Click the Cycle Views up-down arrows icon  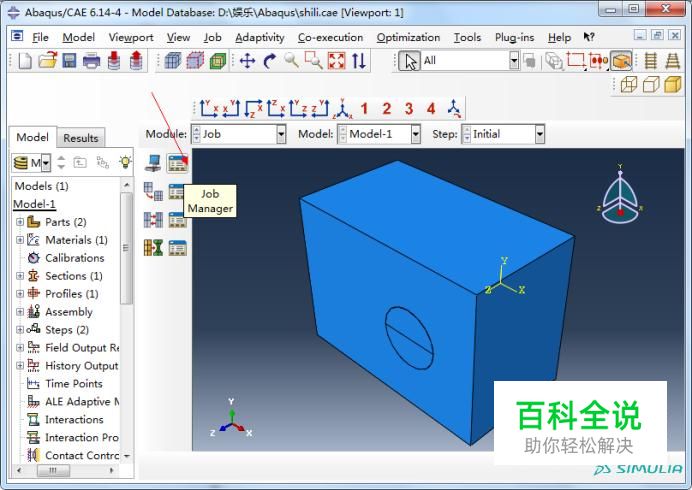coord(359,61)
